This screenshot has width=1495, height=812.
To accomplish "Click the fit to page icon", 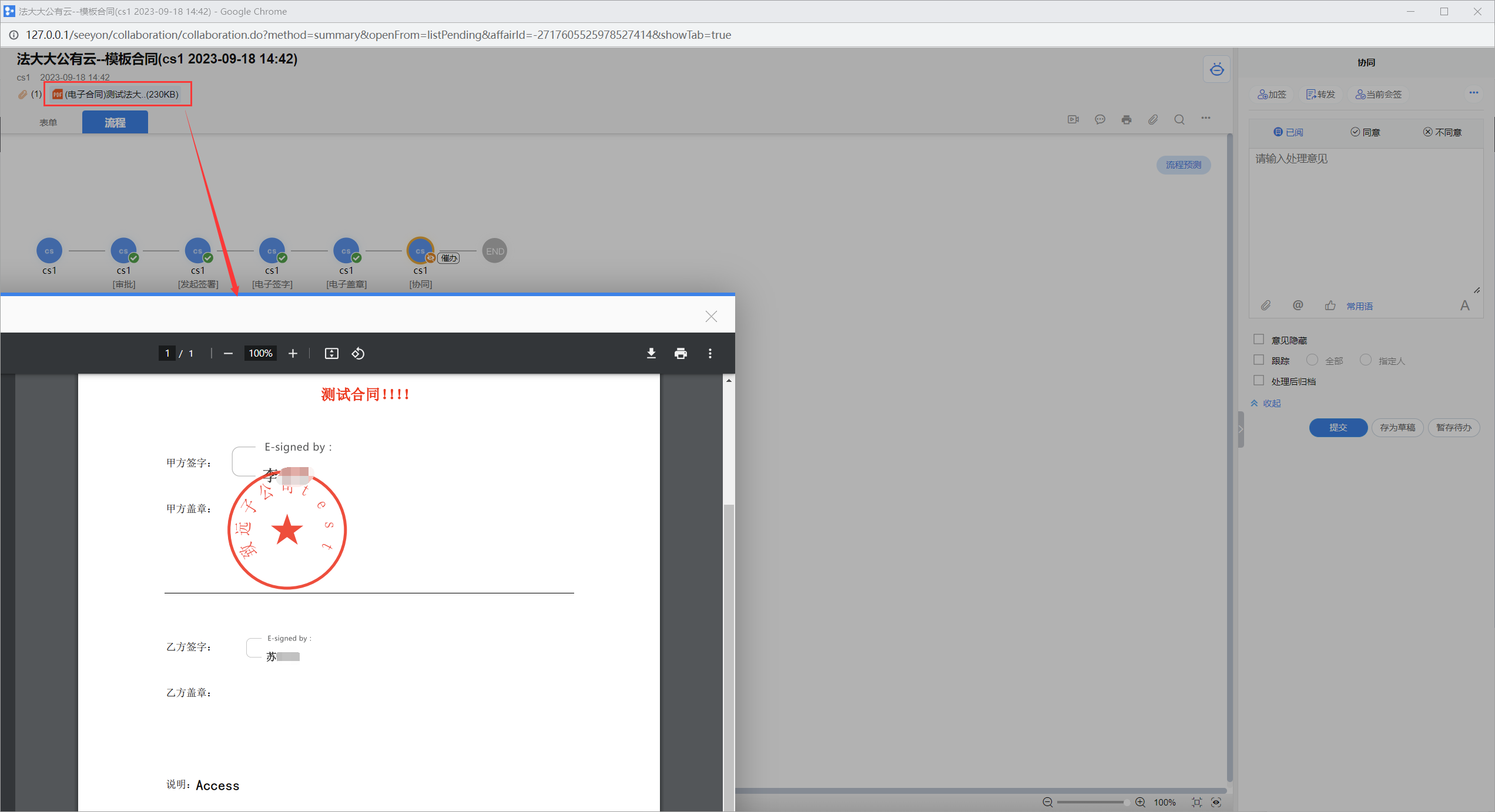I will click(x=331, y=353).
